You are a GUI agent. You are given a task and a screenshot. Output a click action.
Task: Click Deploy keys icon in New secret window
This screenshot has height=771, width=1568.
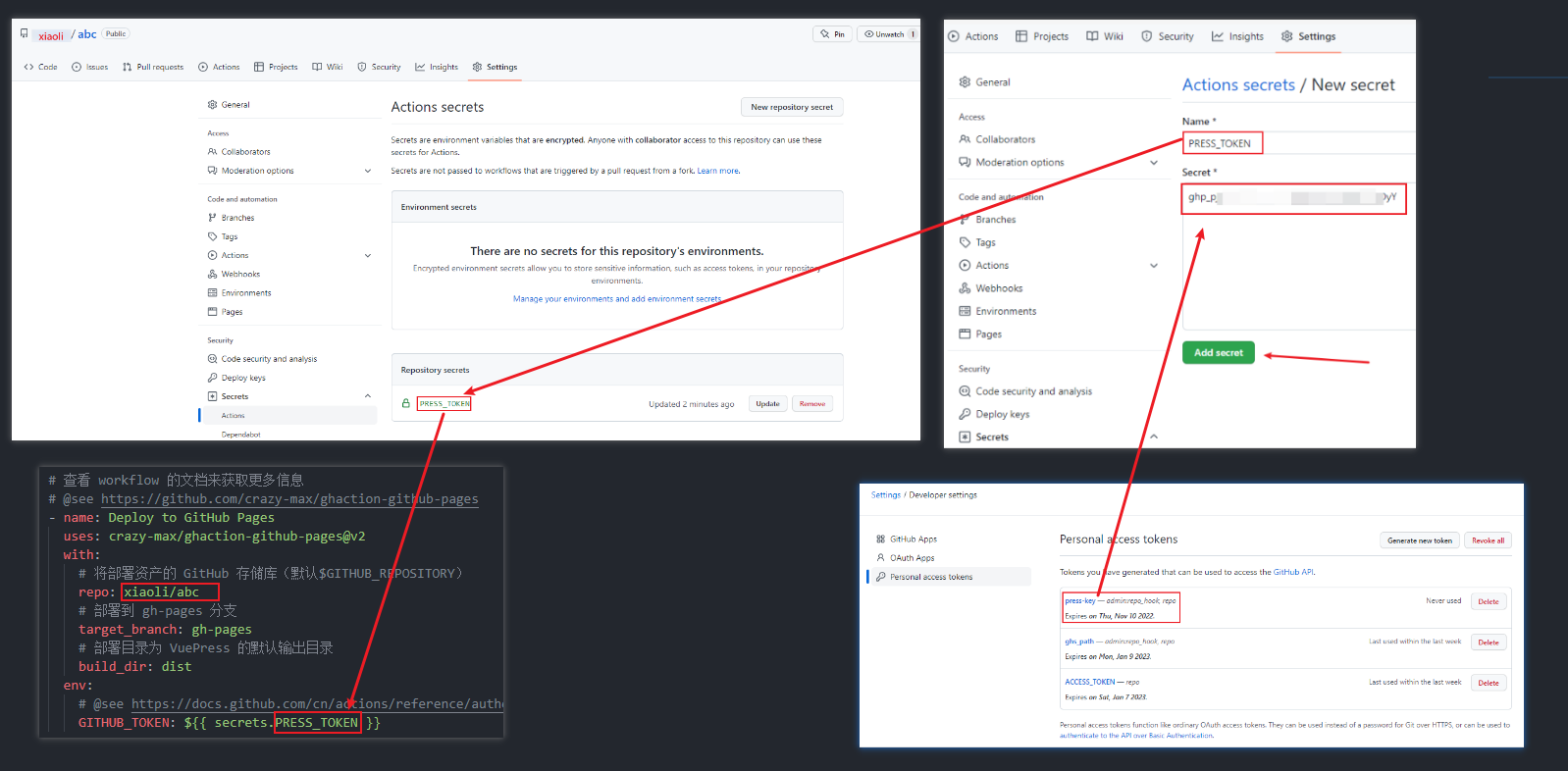pos(965,414)
